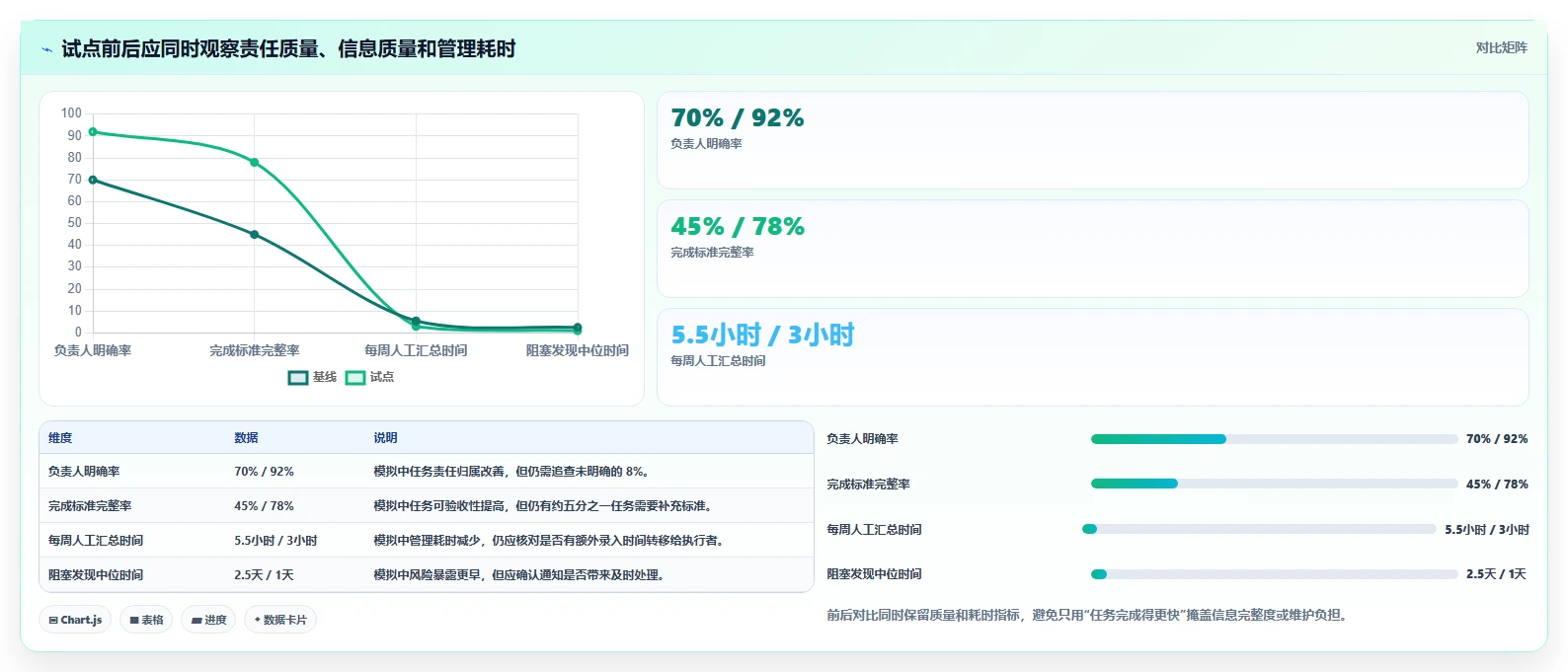The width and height of the screenshot is (1568, 672).
Task: Click the 表格 tag chip
Action: pos(146,620)
